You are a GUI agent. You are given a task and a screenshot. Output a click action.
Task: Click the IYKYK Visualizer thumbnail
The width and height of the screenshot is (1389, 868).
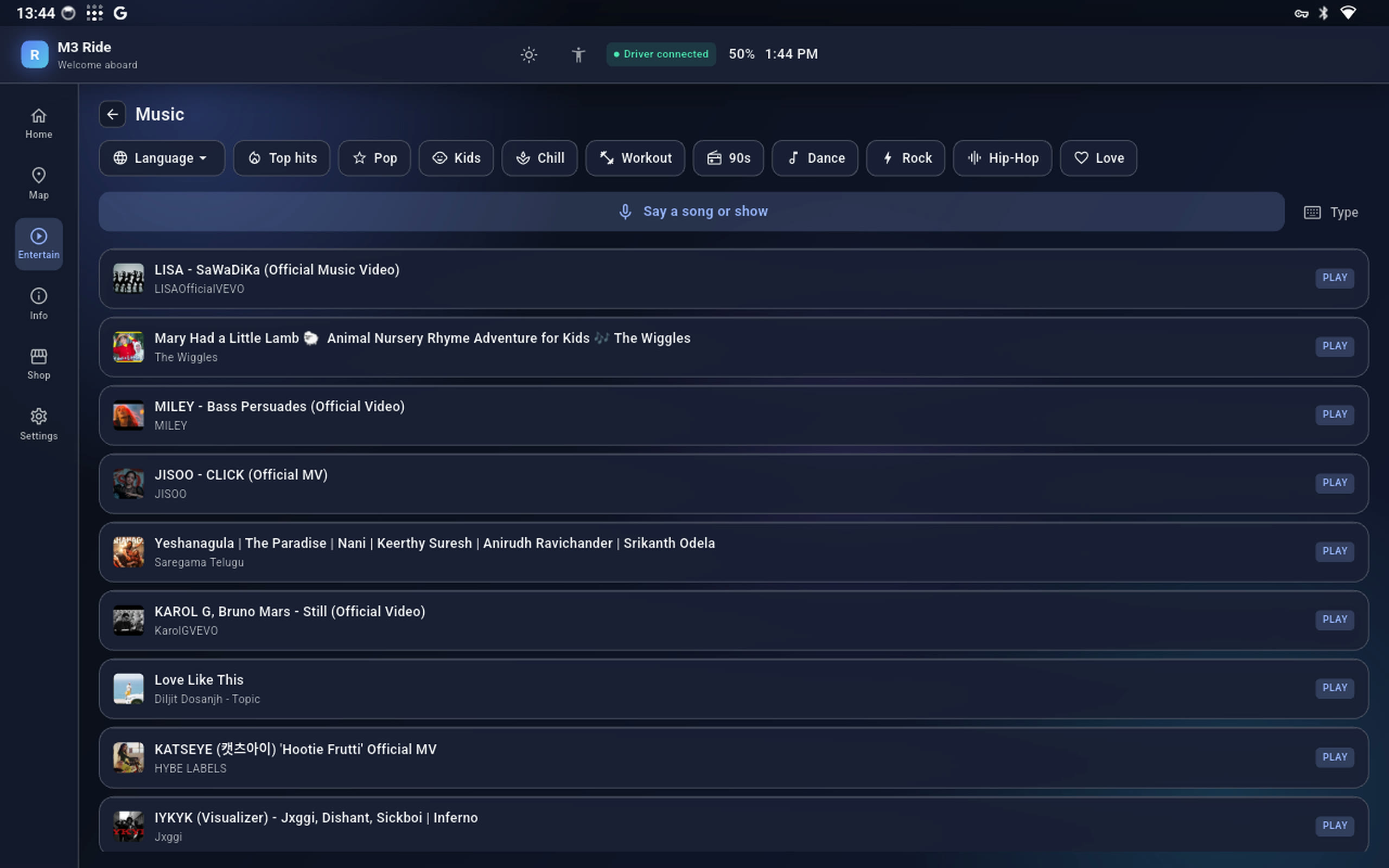point(129,826)
